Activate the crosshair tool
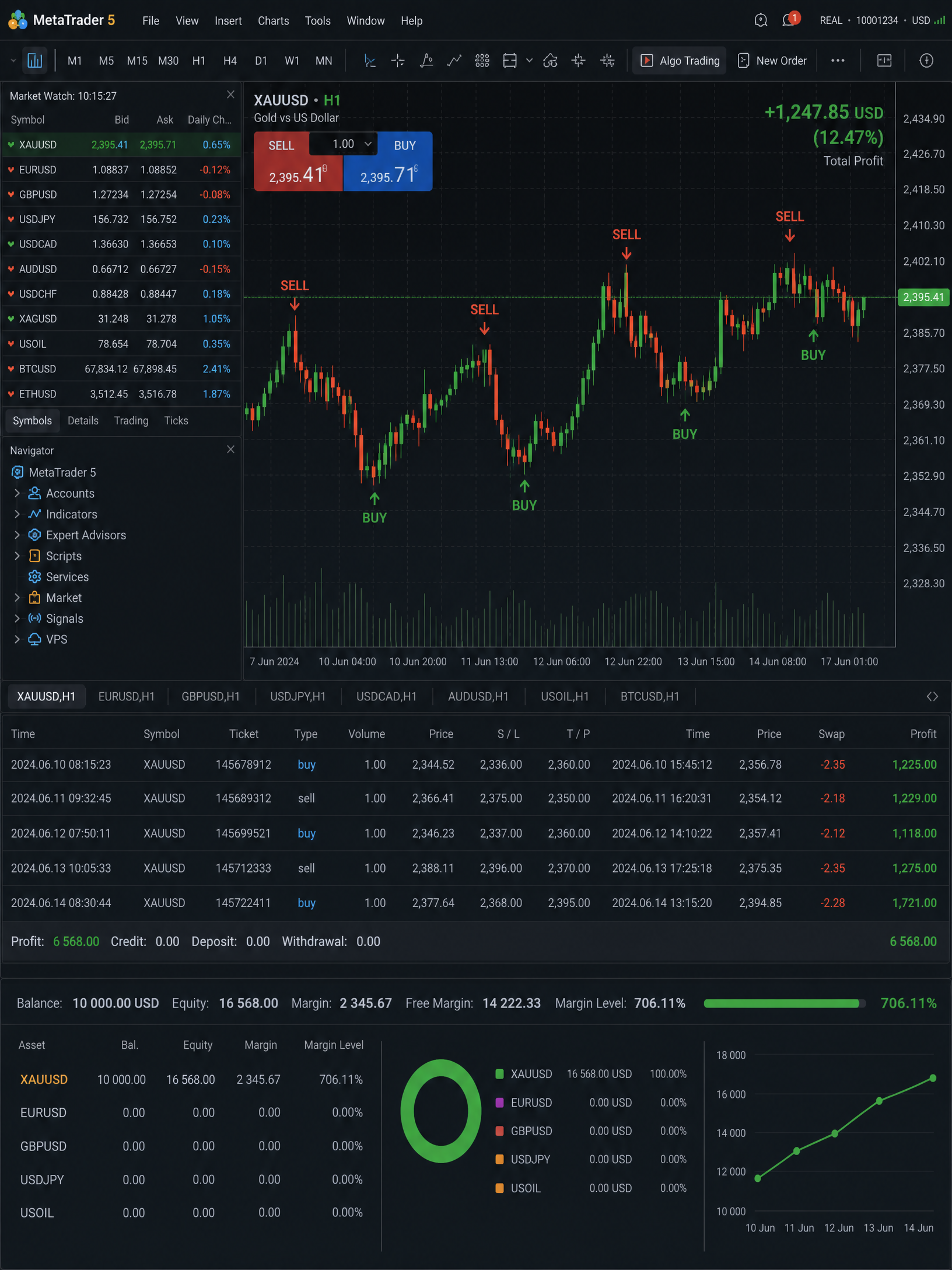This screenshot has width=952, height=1270. point(398,61)
